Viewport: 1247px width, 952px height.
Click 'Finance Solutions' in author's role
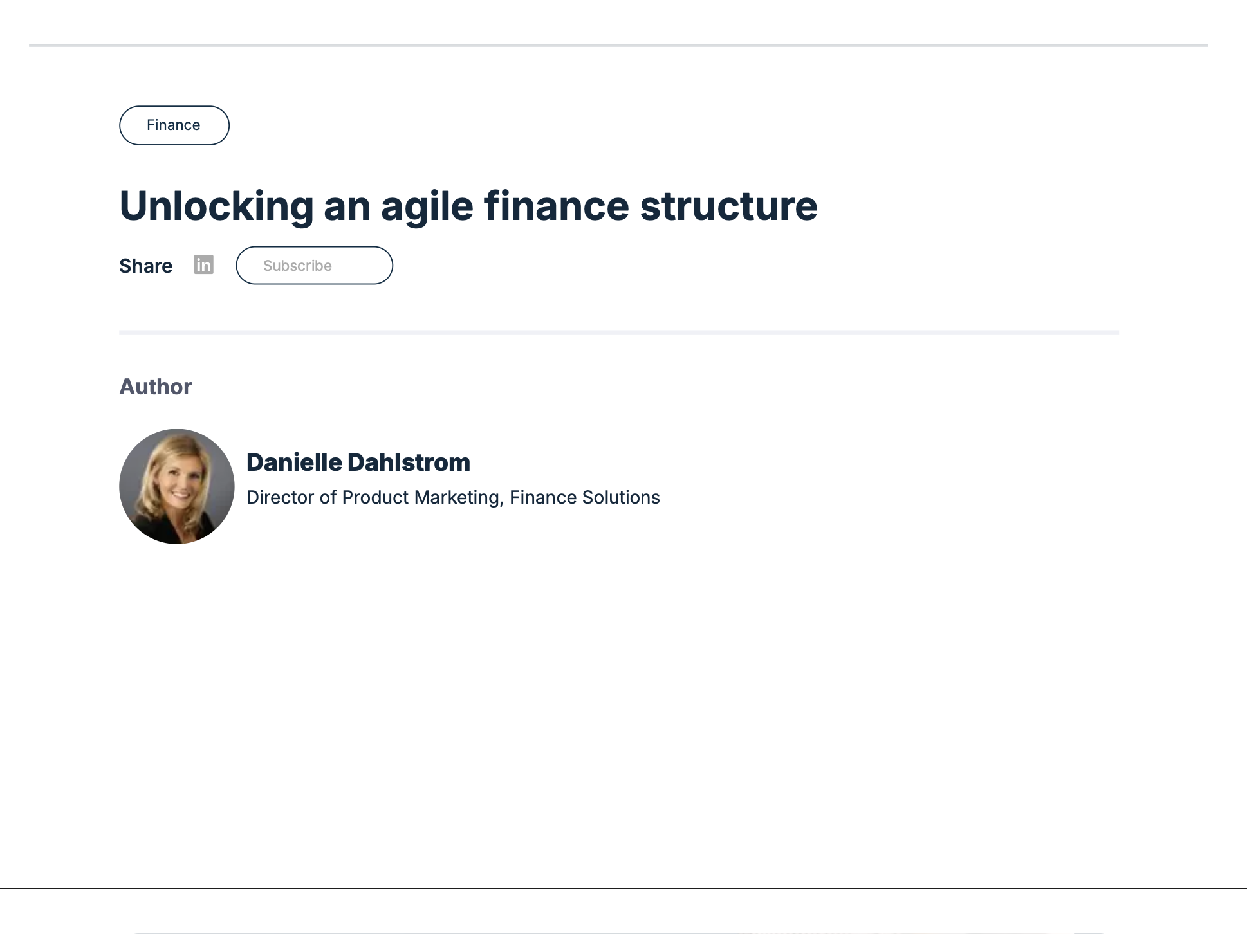[584, 497]
